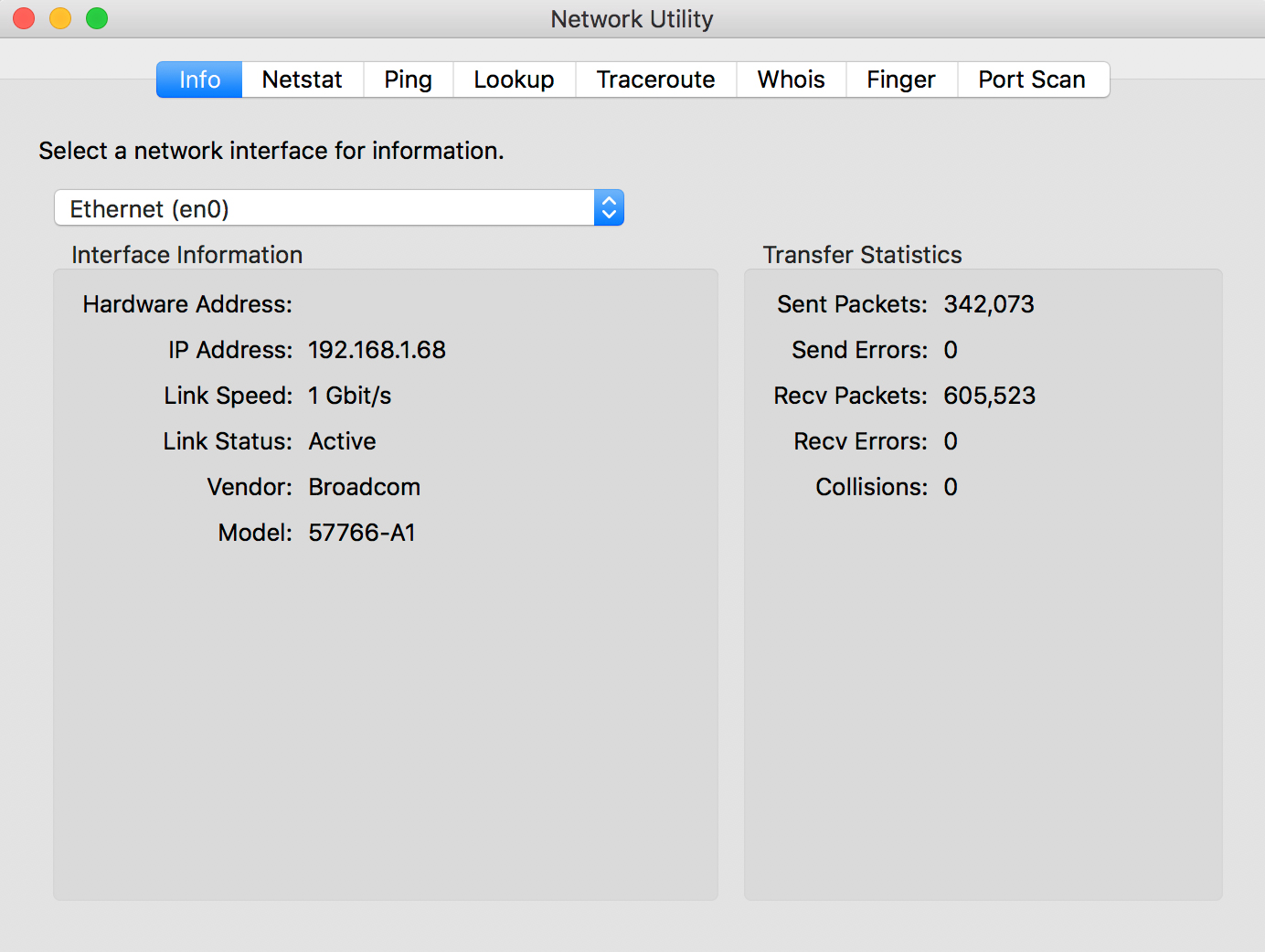This screenshot has width=1265, height=952.
Task: Open the Ping tab
Action: coord(408,79)
